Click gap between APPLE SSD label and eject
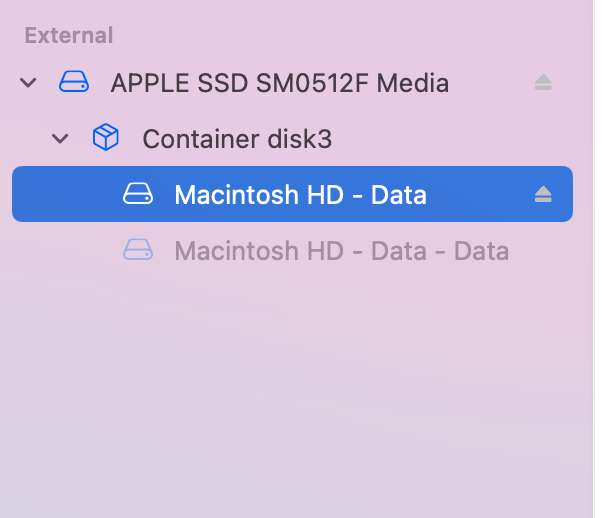The image size is (602, 518). pyautogui.click(x=491, y=83)
